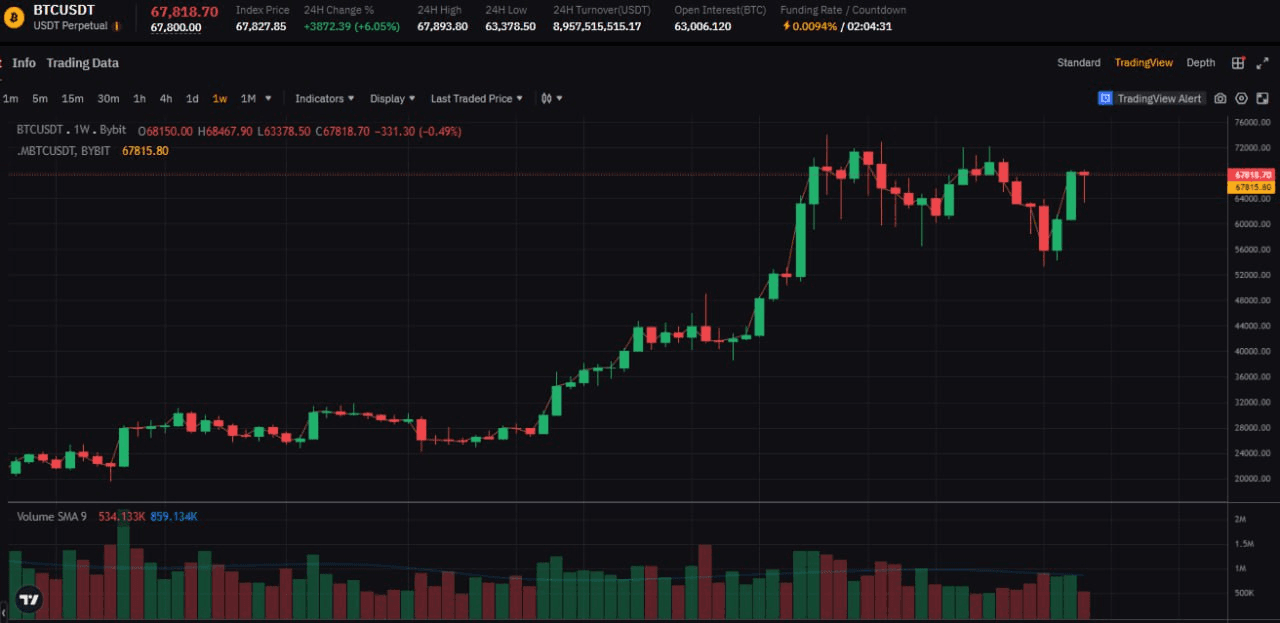
Task: Select the TradingView chart view
Action: pos(1144,63)
